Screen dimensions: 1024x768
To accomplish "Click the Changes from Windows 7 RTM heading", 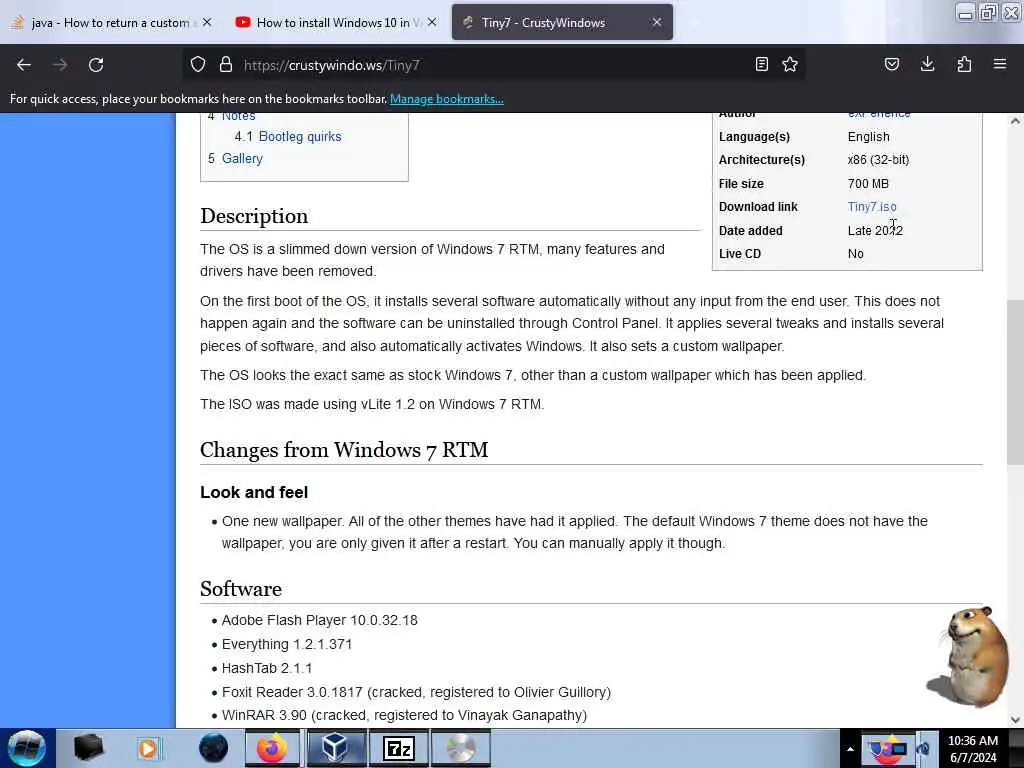I will [x=344, y=450].
